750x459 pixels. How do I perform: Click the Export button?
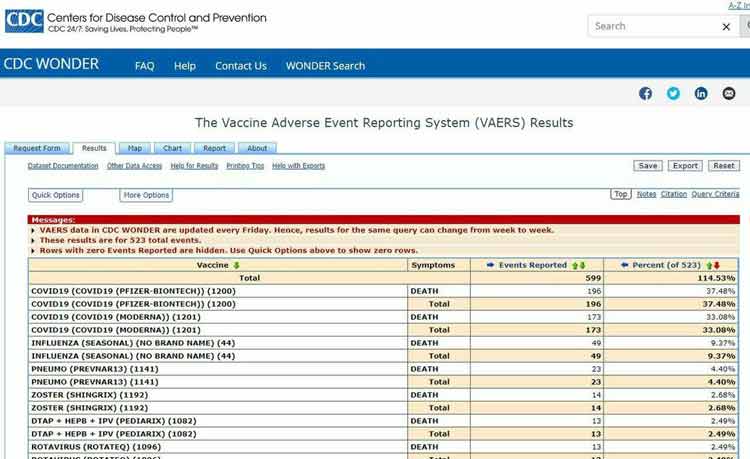coord(685,166)
